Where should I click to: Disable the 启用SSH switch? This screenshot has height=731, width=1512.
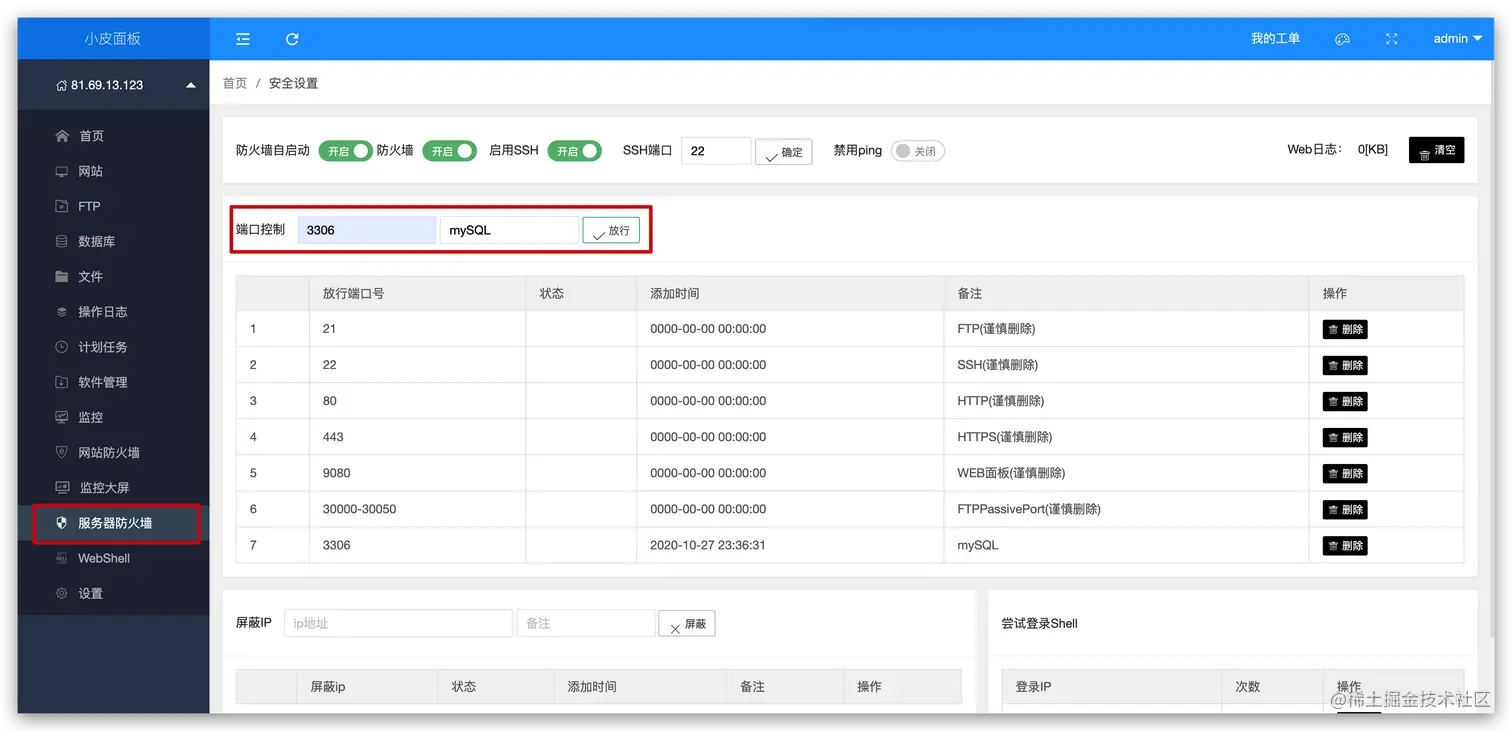[574, 151]
